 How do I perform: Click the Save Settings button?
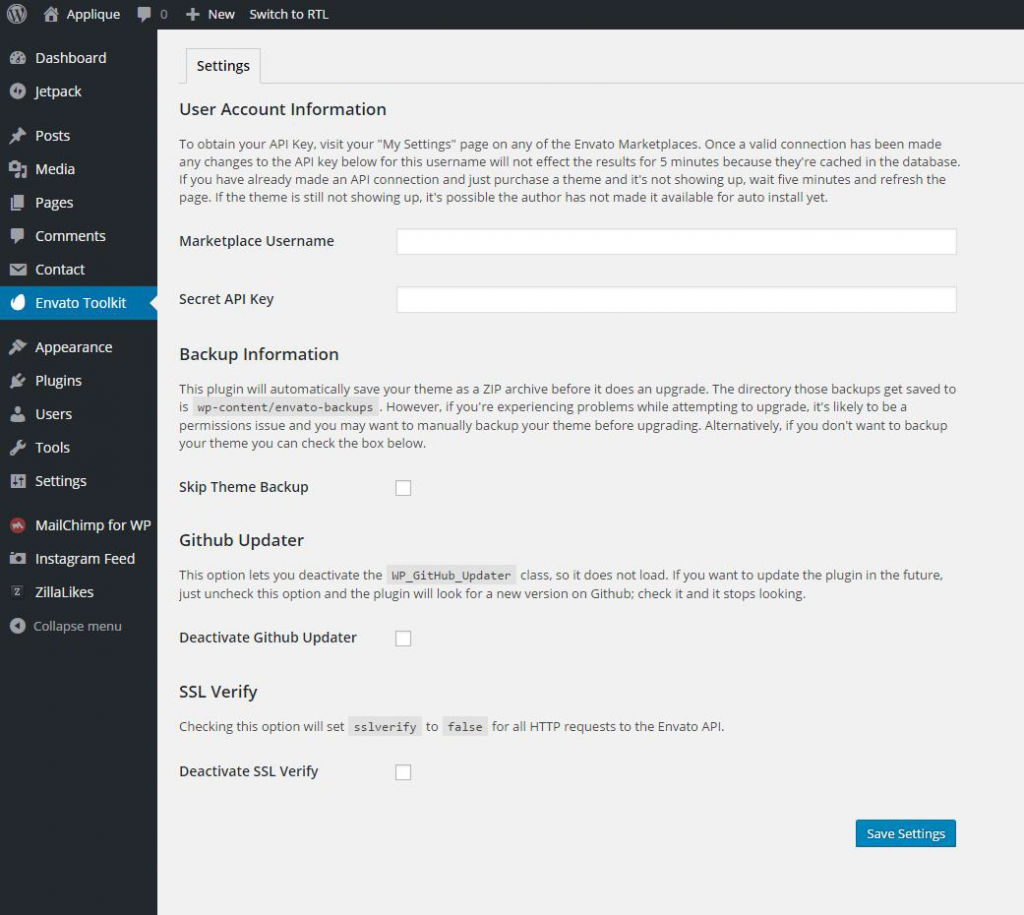tap(904, 833)
